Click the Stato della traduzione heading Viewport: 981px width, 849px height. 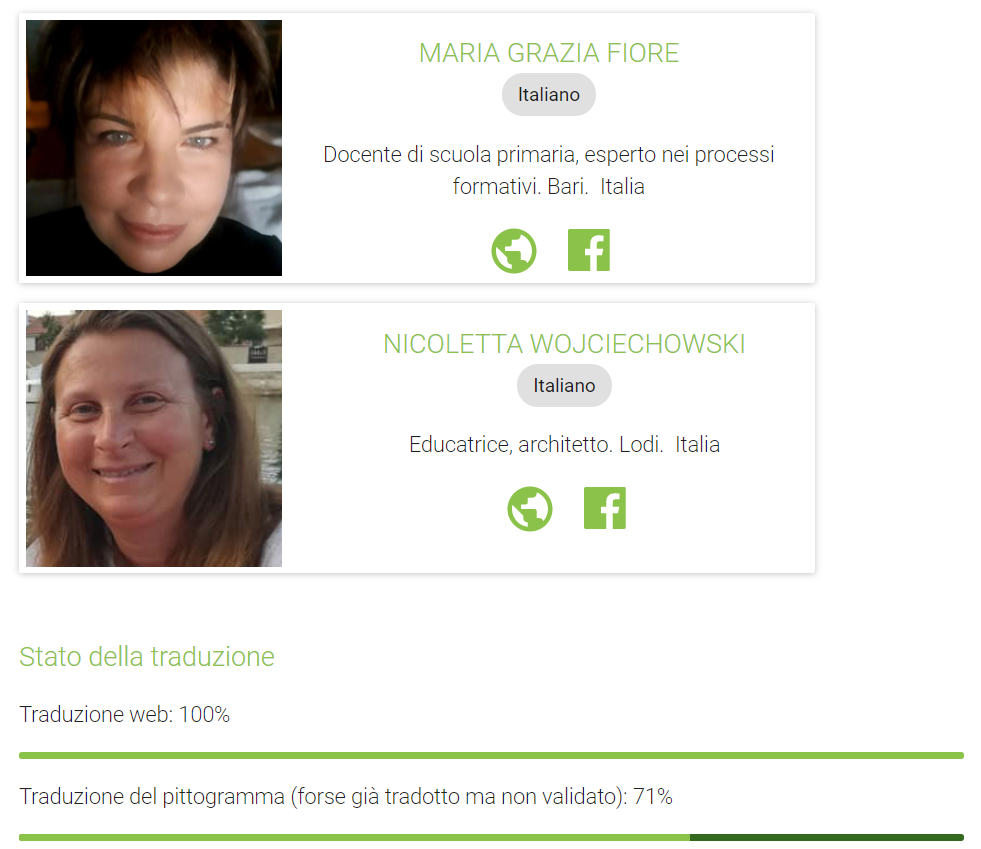(147, 657)
